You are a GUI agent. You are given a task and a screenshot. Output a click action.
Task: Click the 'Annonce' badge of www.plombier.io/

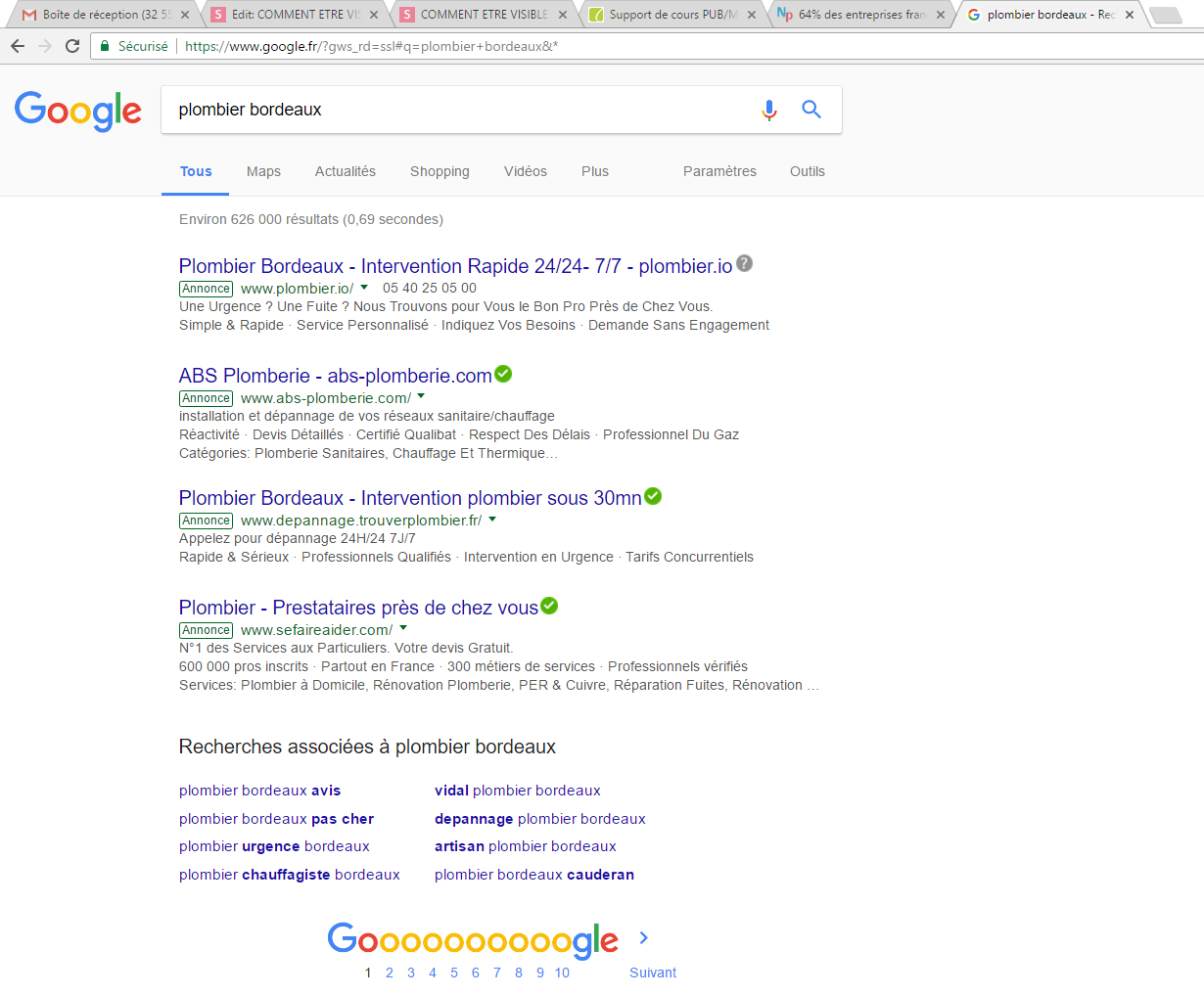pyautogui.click(x=207, y=289)
